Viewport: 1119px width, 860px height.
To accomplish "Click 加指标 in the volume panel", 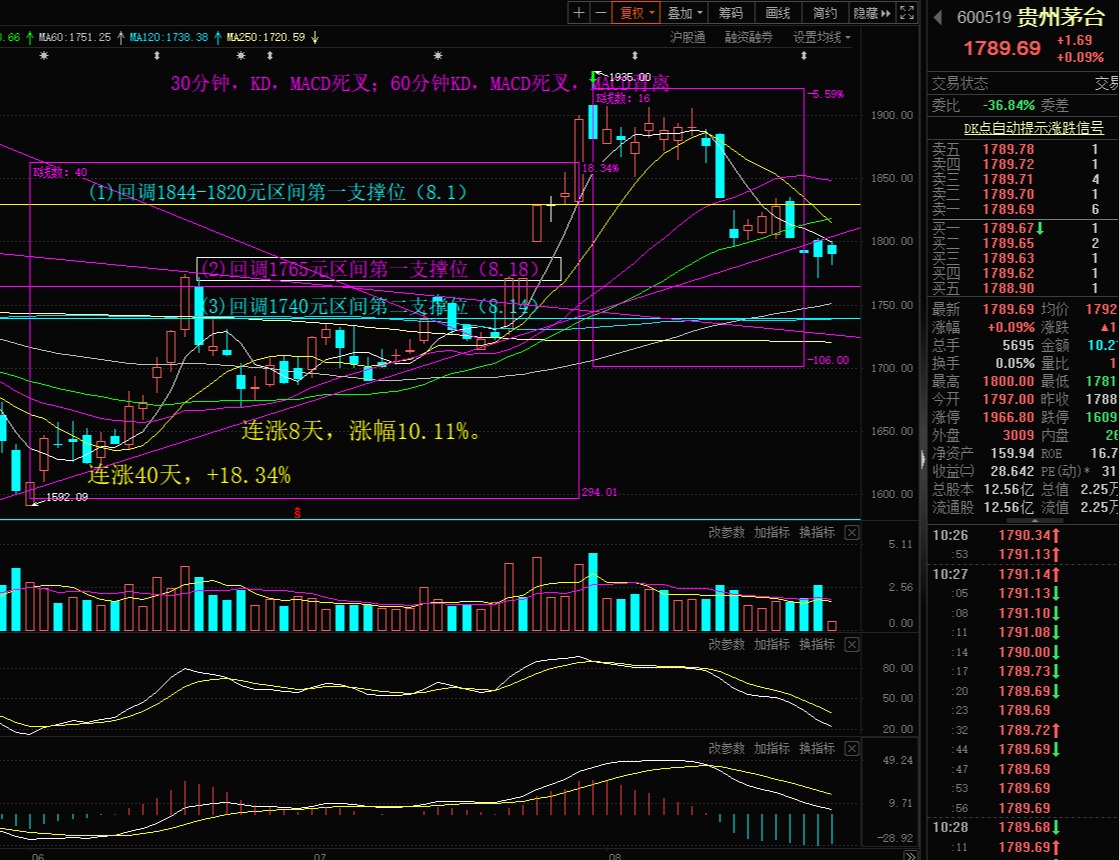I will click(x=771, y=532).
